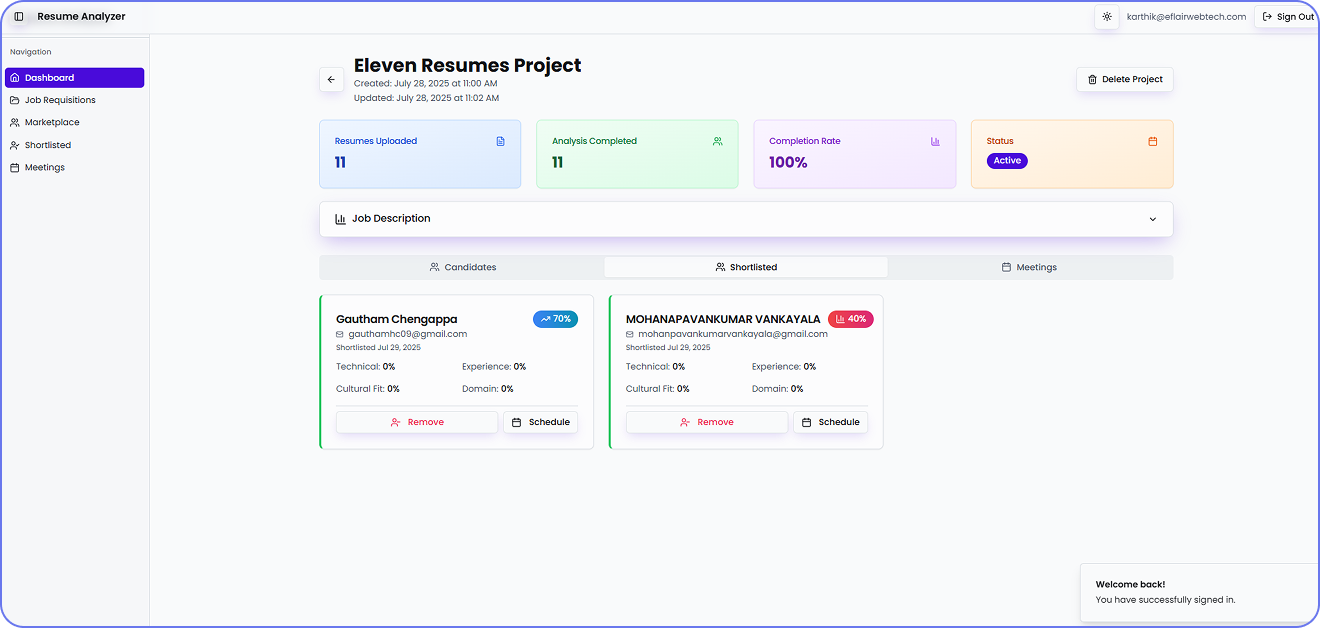Viewport: 1320px width, 628px height.
Task: Click Gautham Chengappa's 70% score badge
Action: click(555, 319)
